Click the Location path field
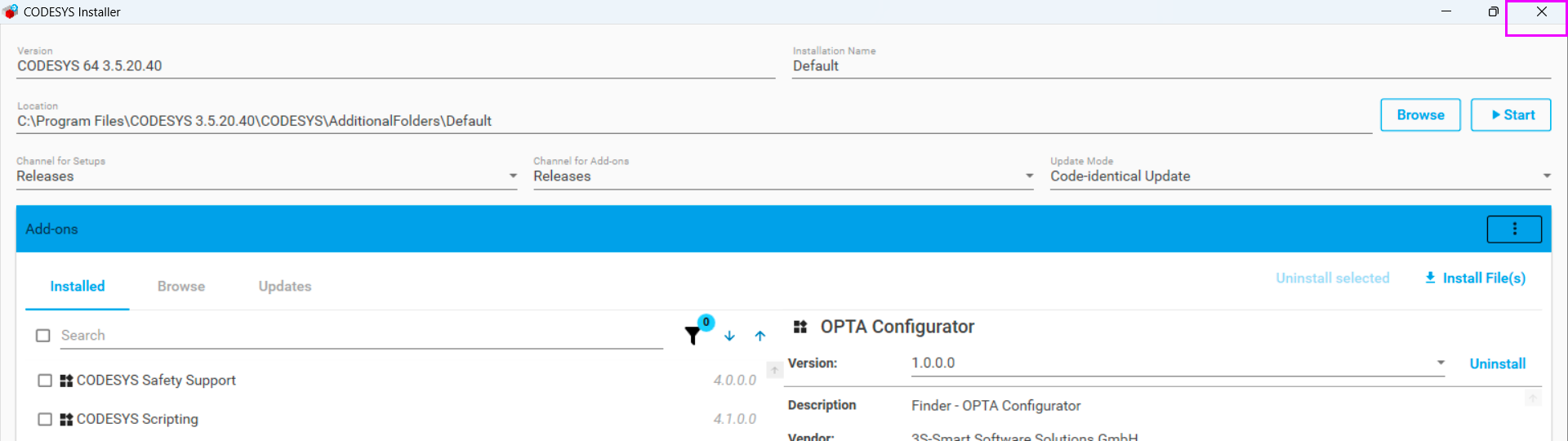 694,121
